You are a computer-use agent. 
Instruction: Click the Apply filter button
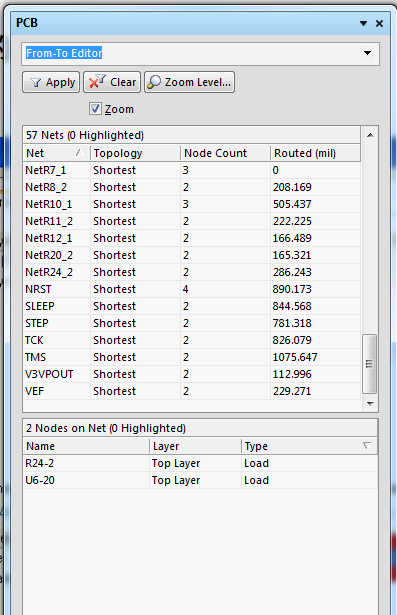51,82
